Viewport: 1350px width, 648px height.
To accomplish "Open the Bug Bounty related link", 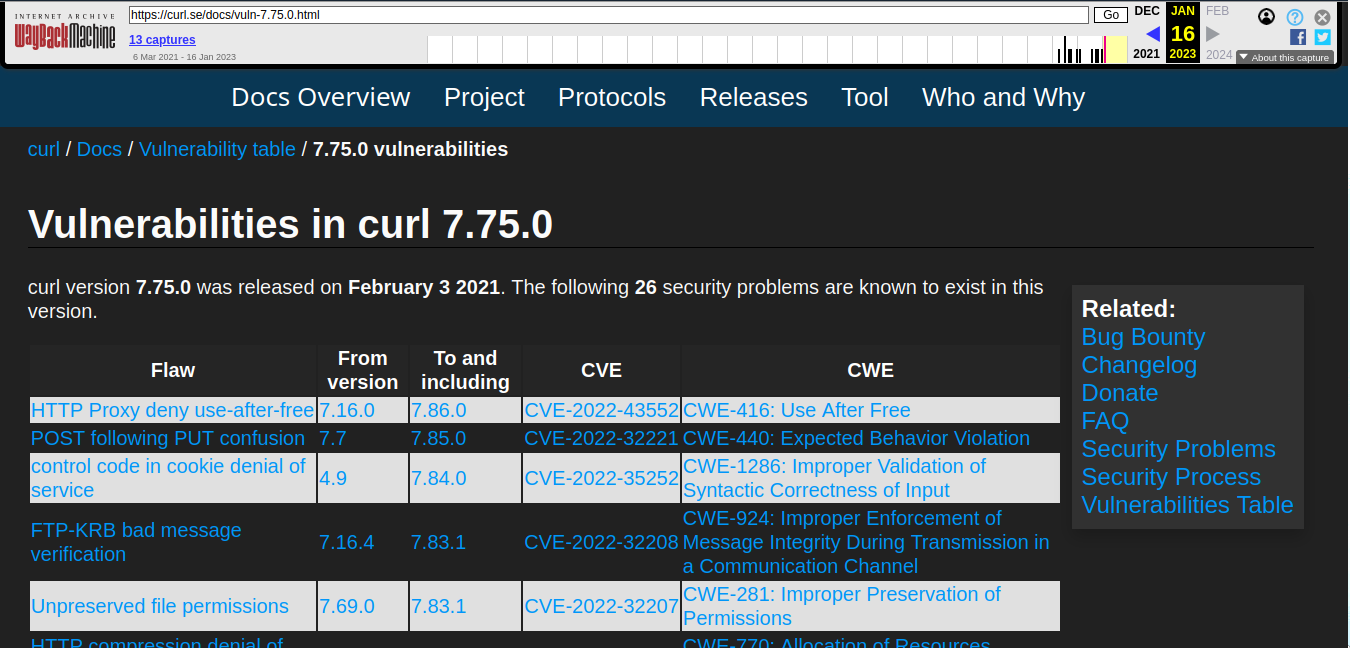I will point(1143,337).
